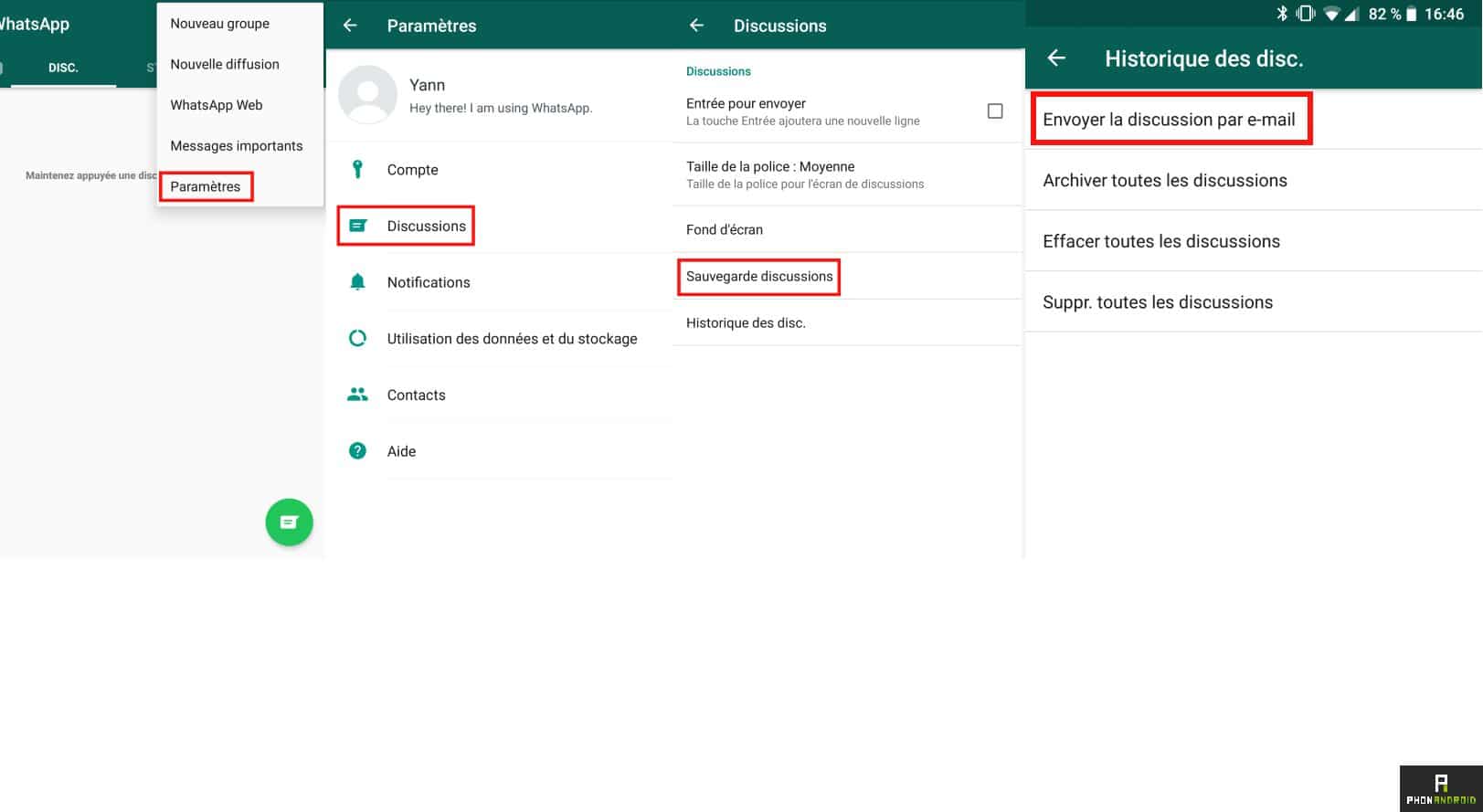
Task: Click the data usage circle icon
Action: (x=357, y=338)
